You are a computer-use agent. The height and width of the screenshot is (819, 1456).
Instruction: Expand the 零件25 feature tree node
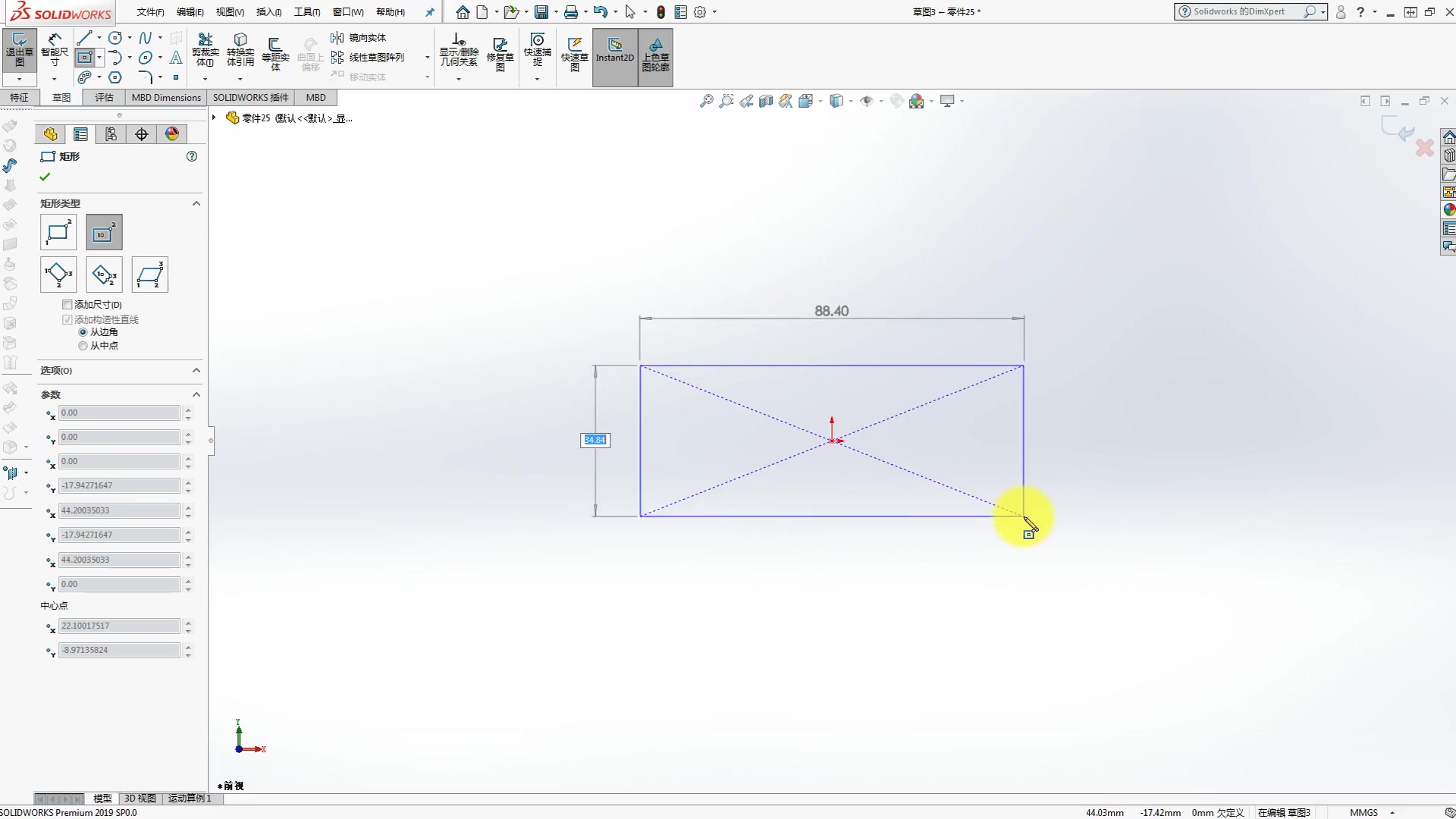pyautogui.click(x=215, y=118)
